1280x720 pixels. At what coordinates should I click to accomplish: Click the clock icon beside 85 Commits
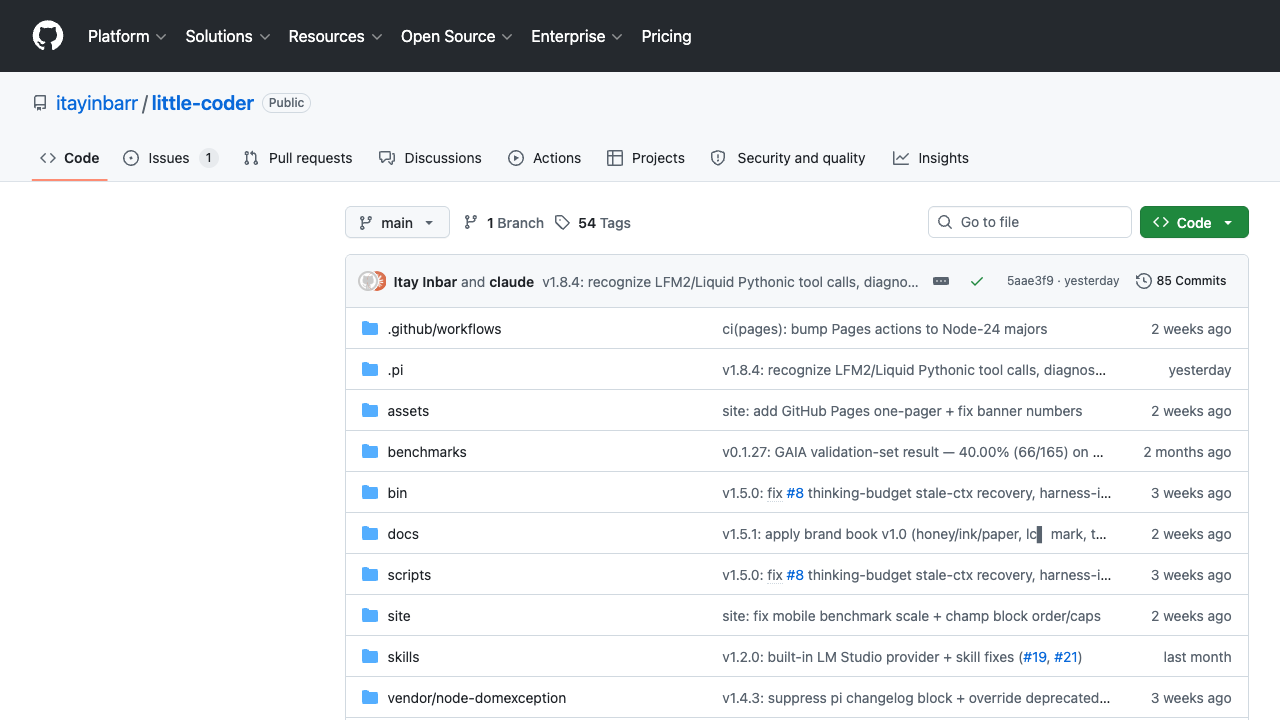1144,281
